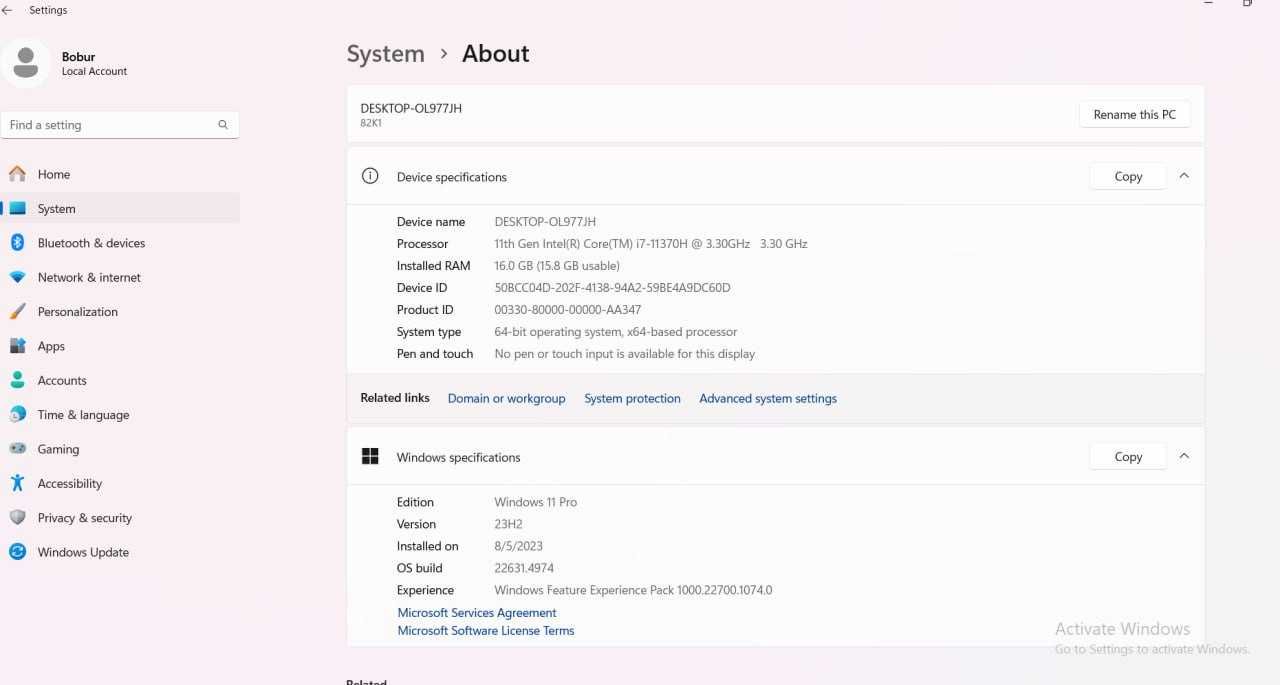The height and width of the screenshot is (685, 1280).
Task: Click the Network wifi icon
Action: pyautogui.click(x=17, y=277)
